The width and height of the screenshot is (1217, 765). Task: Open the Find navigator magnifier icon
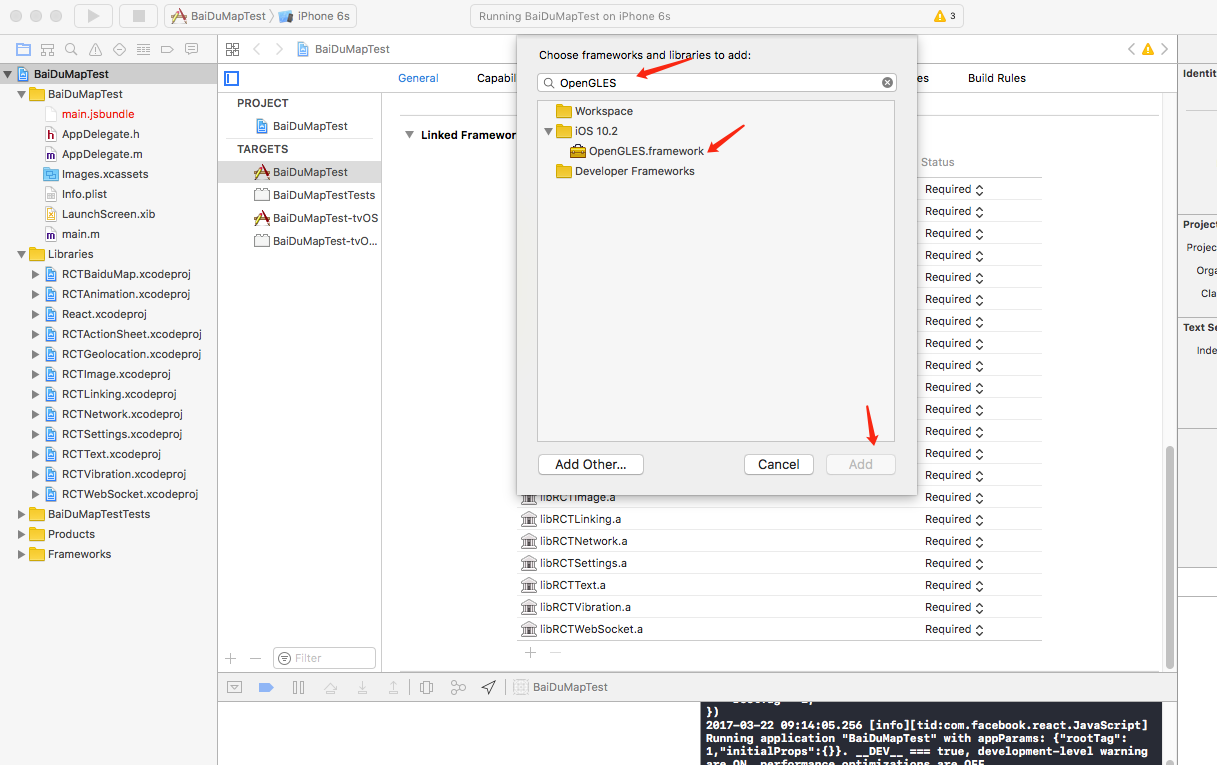(x=71, y=49)
